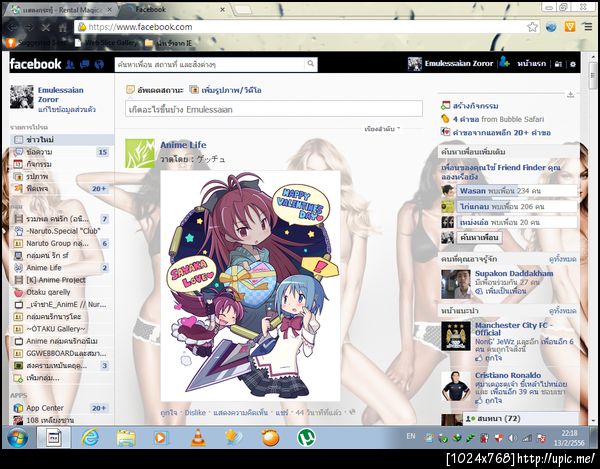Open Windows Media Player taskbar icon
600x469 pixels.
tap(161, 438)
